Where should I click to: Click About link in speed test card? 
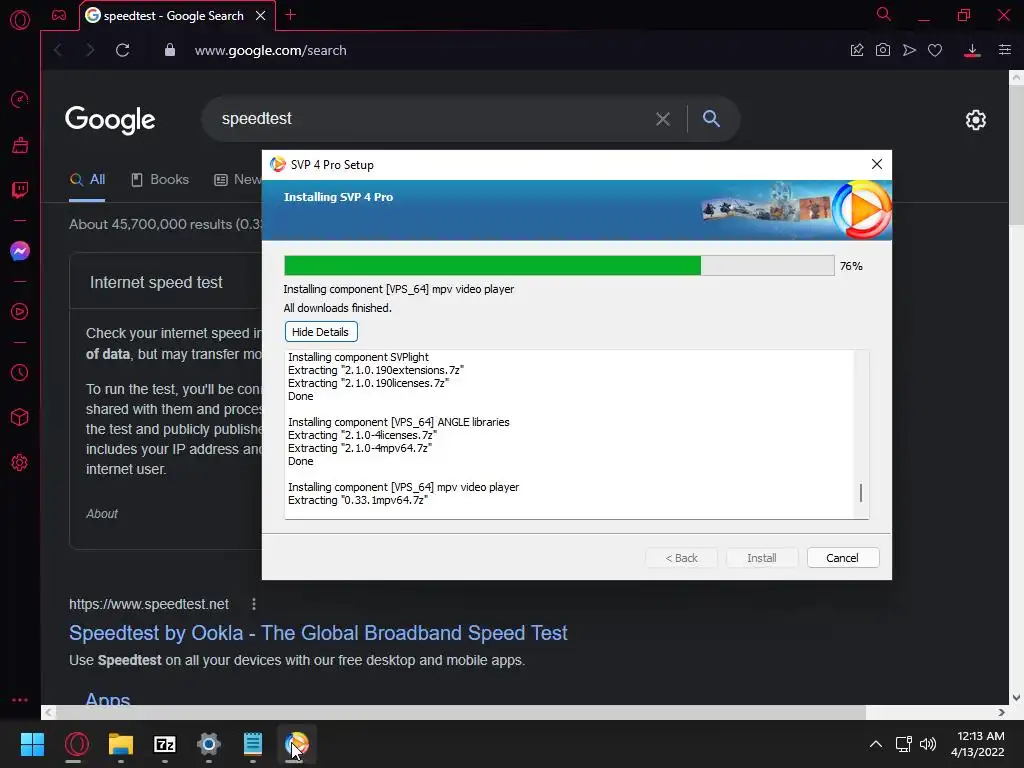click(102, 514)
